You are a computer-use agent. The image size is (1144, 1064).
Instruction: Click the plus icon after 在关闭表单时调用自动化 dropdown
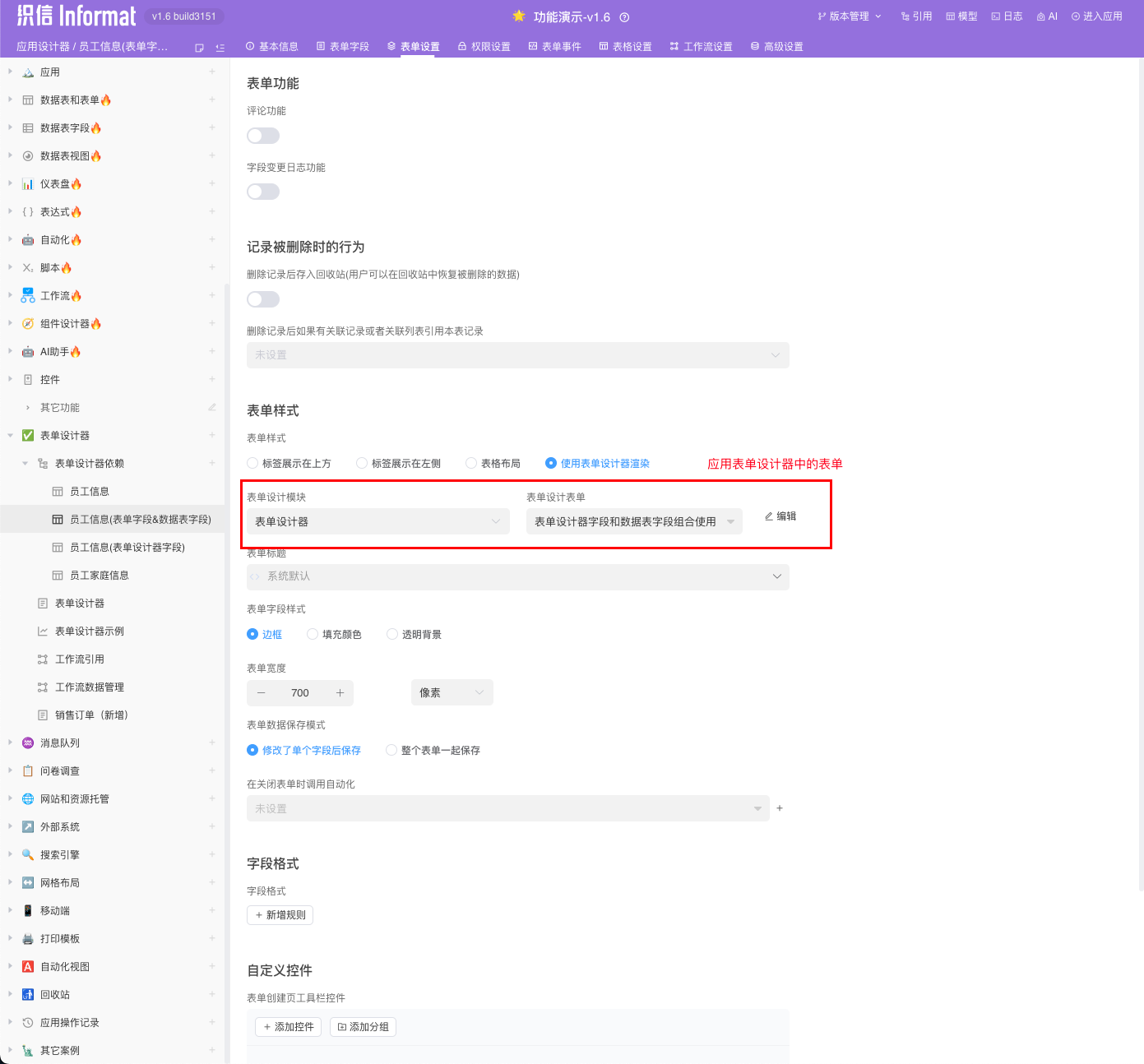(x=780, y=808)
